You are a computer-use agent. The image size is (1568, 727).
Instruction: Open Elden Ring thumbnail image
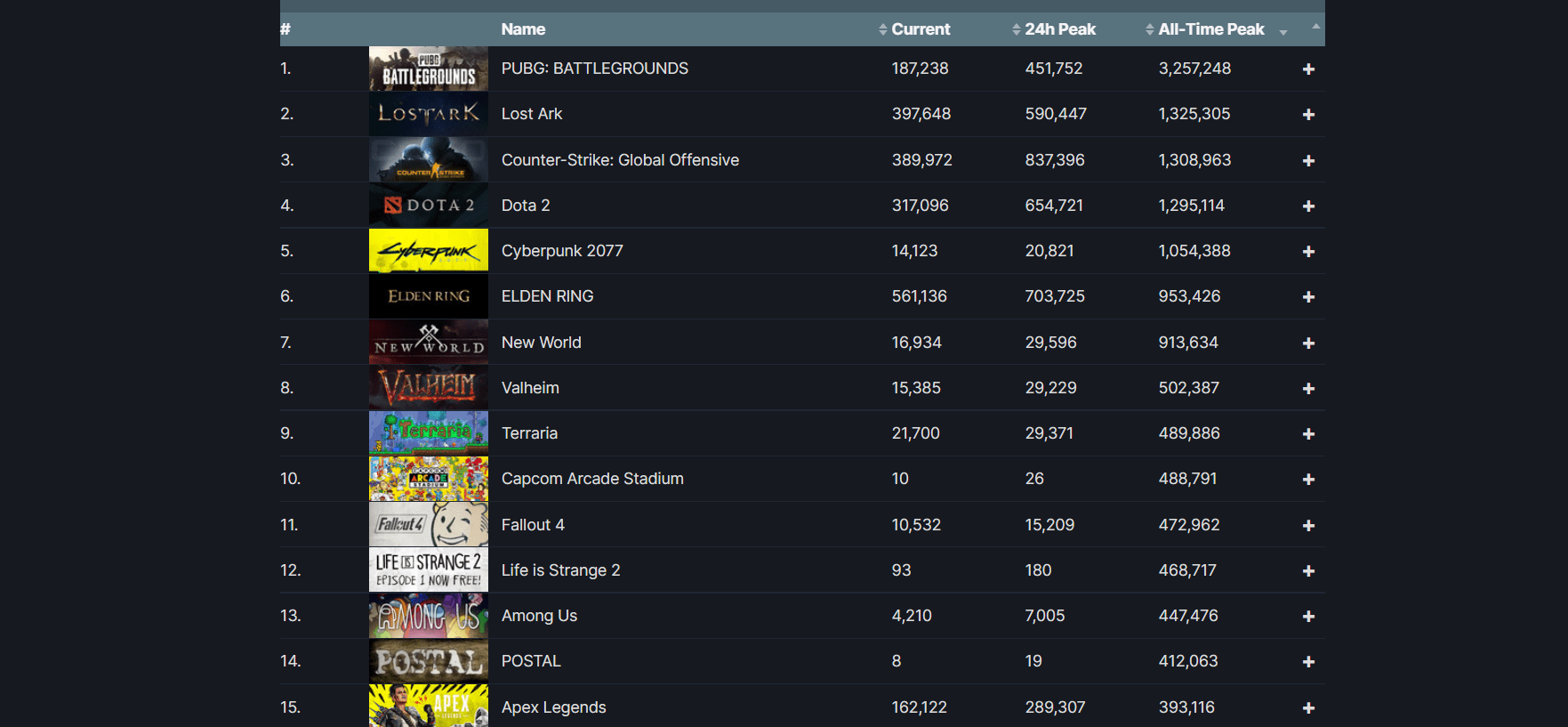click(429, 296)
